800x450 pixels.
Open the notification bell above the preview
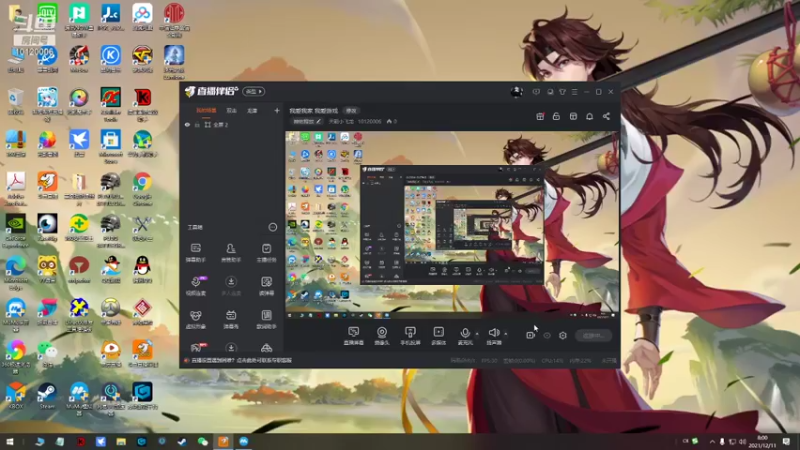click(589, 116)
